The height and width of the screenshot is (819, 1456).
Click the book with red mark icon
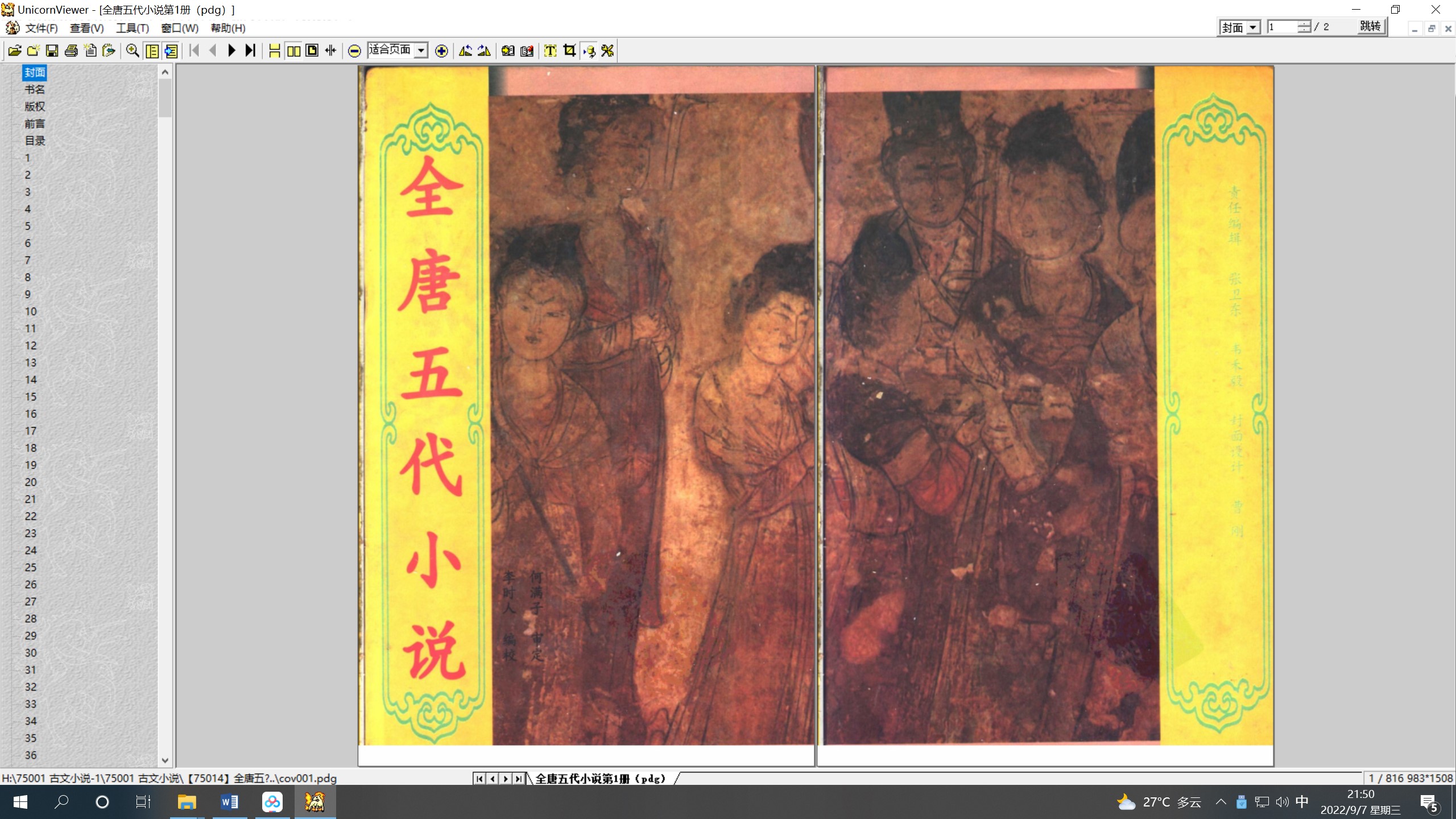pyautogui.click(x=527, y=51)
